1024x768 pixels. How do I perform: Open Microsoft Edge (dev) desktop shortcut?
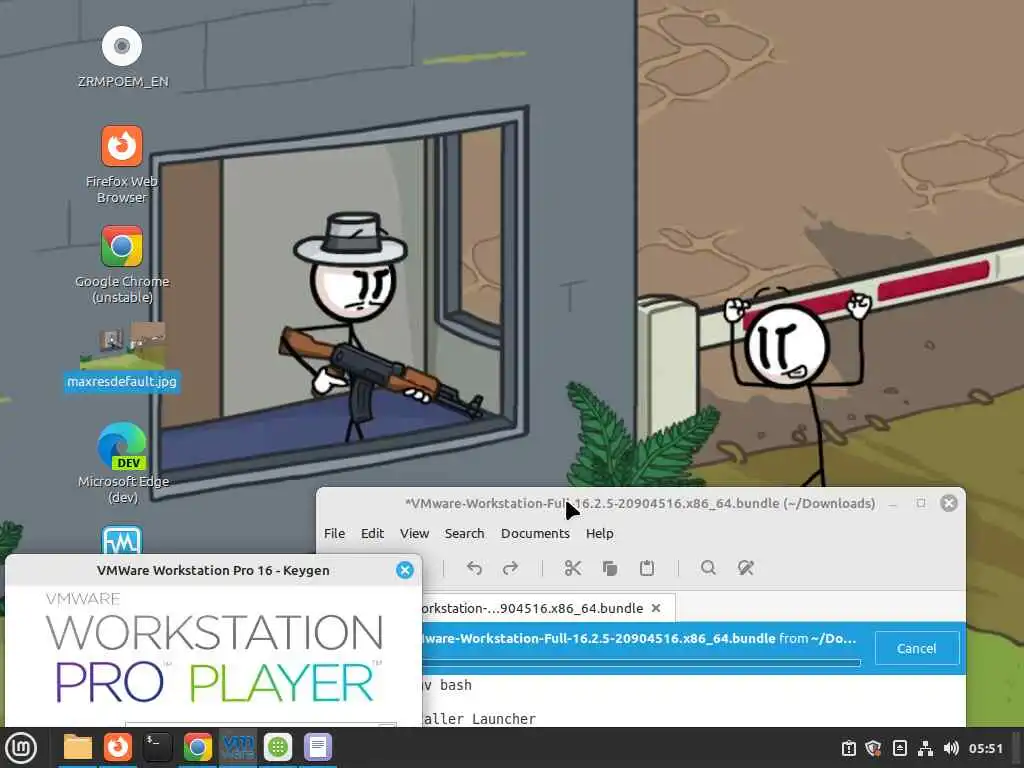[x=122, y=446]
